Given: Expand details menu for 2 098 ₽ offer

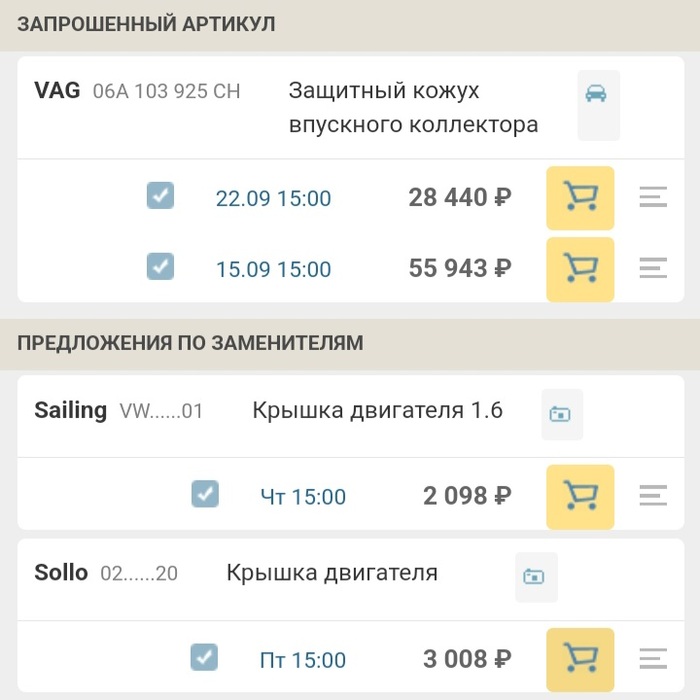Looking at the screenshot, I should click(x=653, y=496).
